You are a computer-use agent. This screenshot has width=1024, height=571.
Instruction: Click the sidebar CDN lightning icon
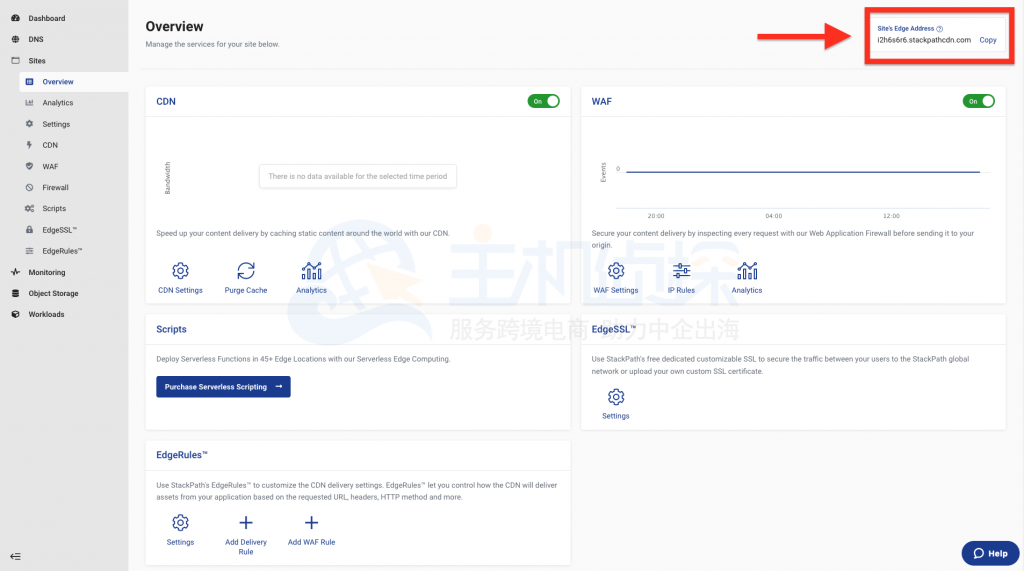pos(29,145)
